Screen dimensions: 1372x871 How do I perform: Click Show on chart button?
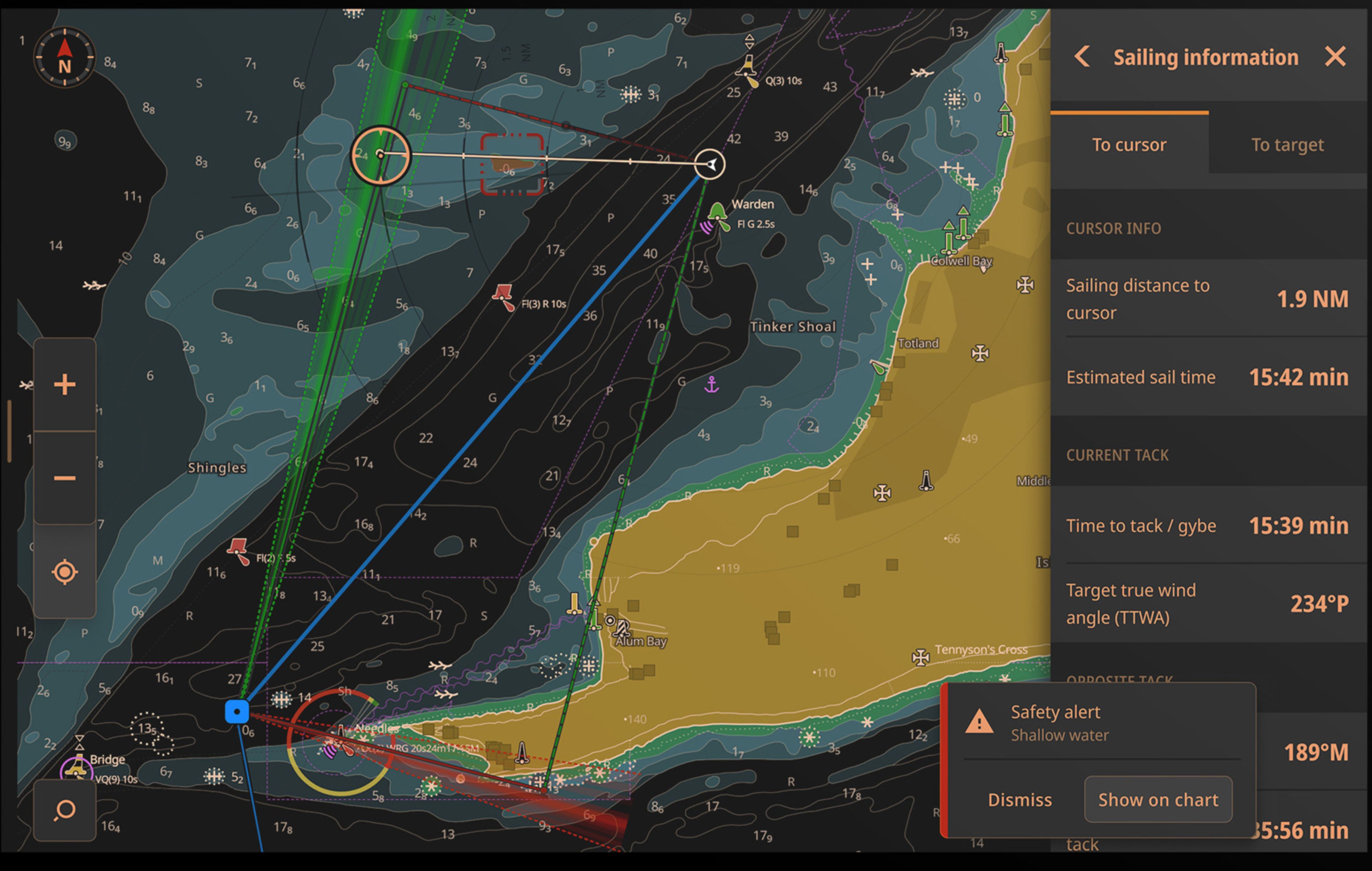coord(1158,800)
